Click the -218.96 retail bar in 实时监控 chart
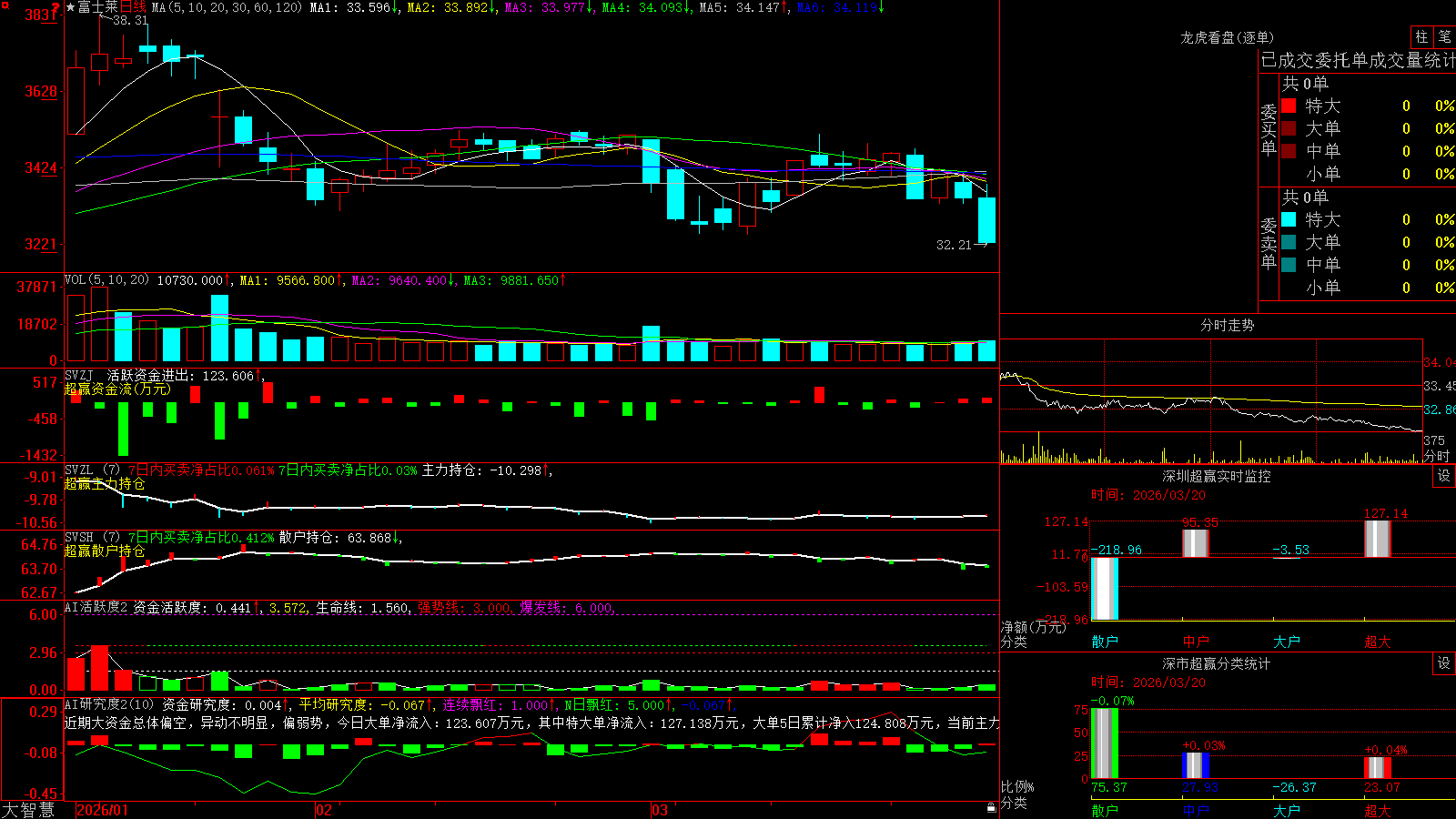Screen dimensions: 1456x819 (x=1105, y=589)
